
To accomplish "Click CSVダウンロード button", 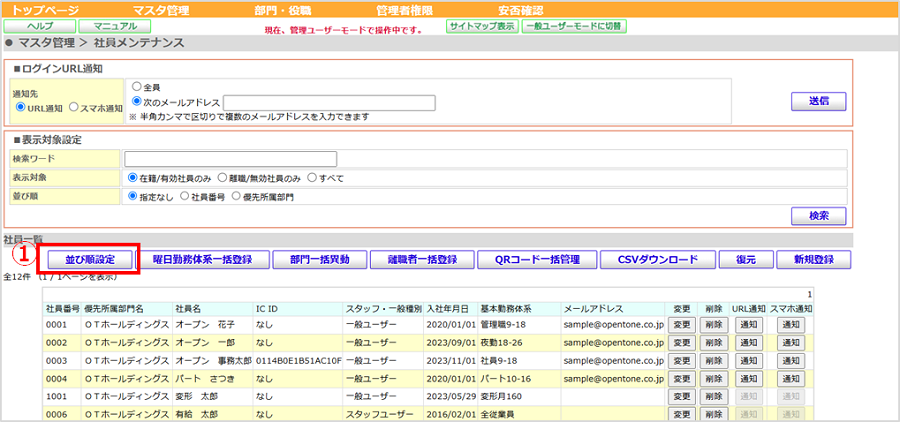I will (658, 260).
